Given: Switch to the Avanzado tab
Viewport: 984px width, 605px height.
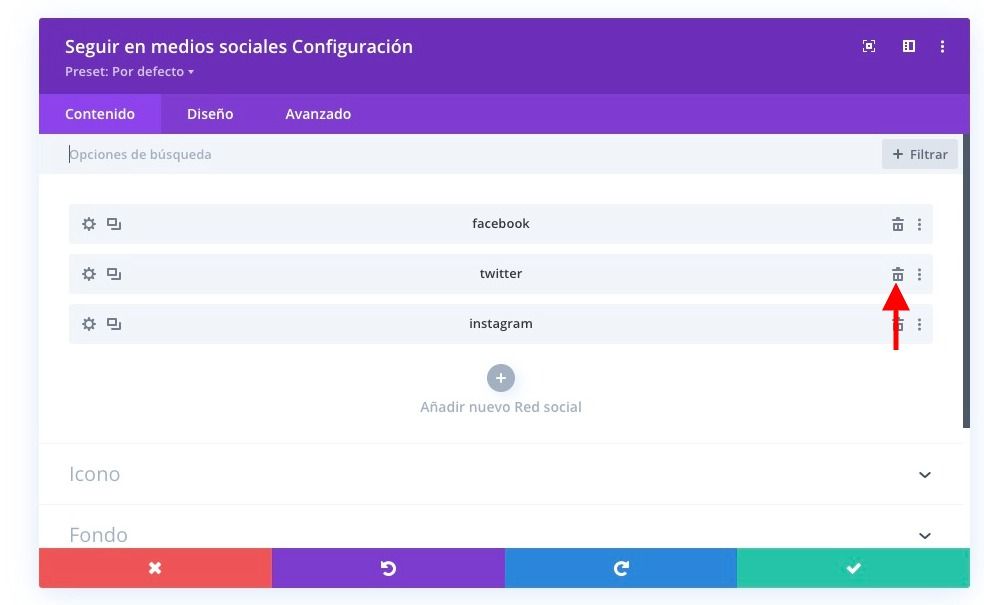Looking at the screenshot, I should coord(318,114).
